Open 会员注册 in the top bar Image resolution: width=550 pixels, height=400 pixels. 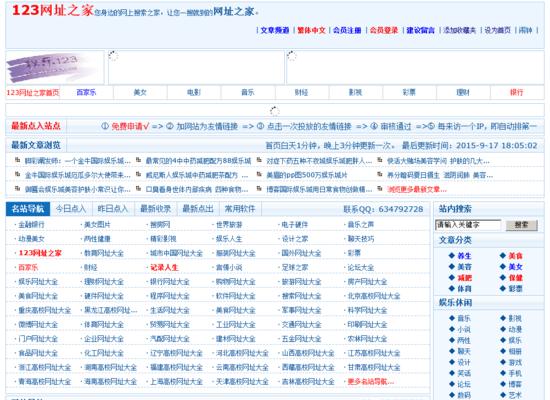[347, 30]
